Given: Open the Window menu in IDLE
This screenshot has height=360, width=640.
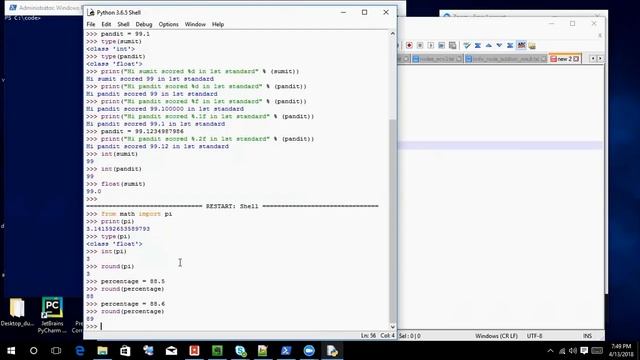Looking at the screenshot, I should coord(195,24).
